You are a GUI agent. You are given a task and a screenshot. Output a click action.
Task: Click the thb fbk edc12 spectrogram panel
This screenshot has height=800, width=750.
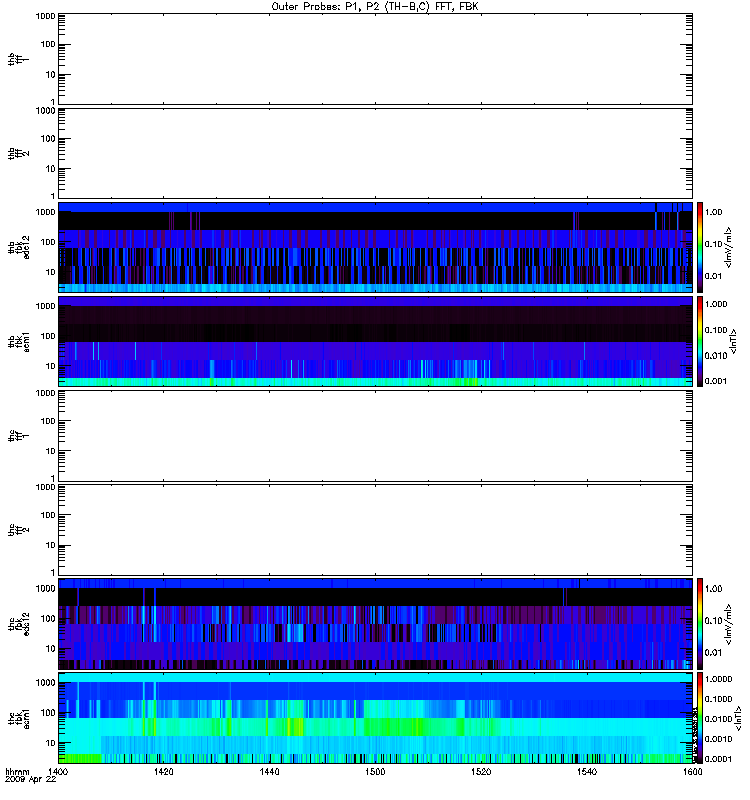coord(375,247)
